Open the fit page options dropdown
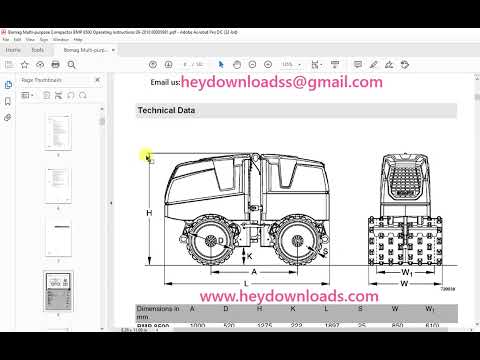 (316, 65)
